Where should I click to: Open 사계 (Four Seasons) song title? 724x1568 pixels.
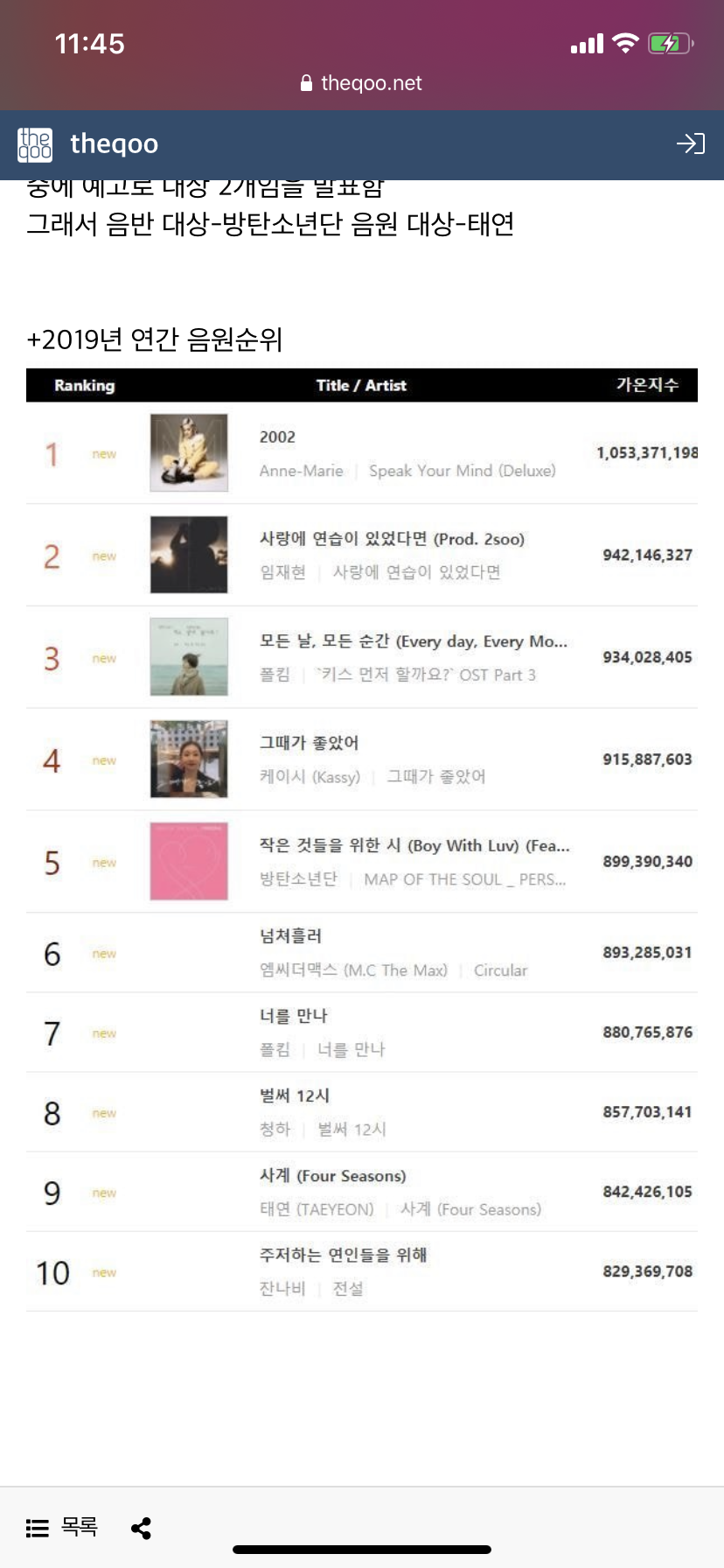click(x=332, y=1176)
